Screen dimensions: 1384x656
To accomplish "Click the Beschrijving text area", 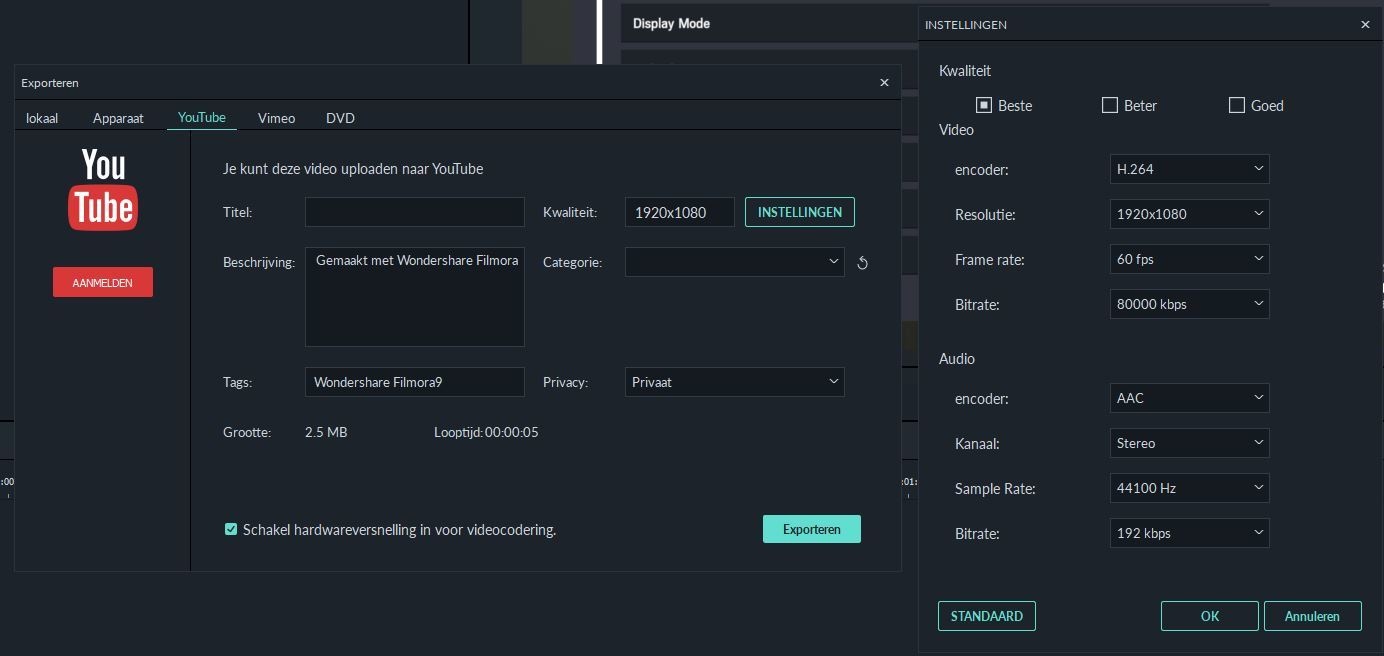I will click(415, 297).
